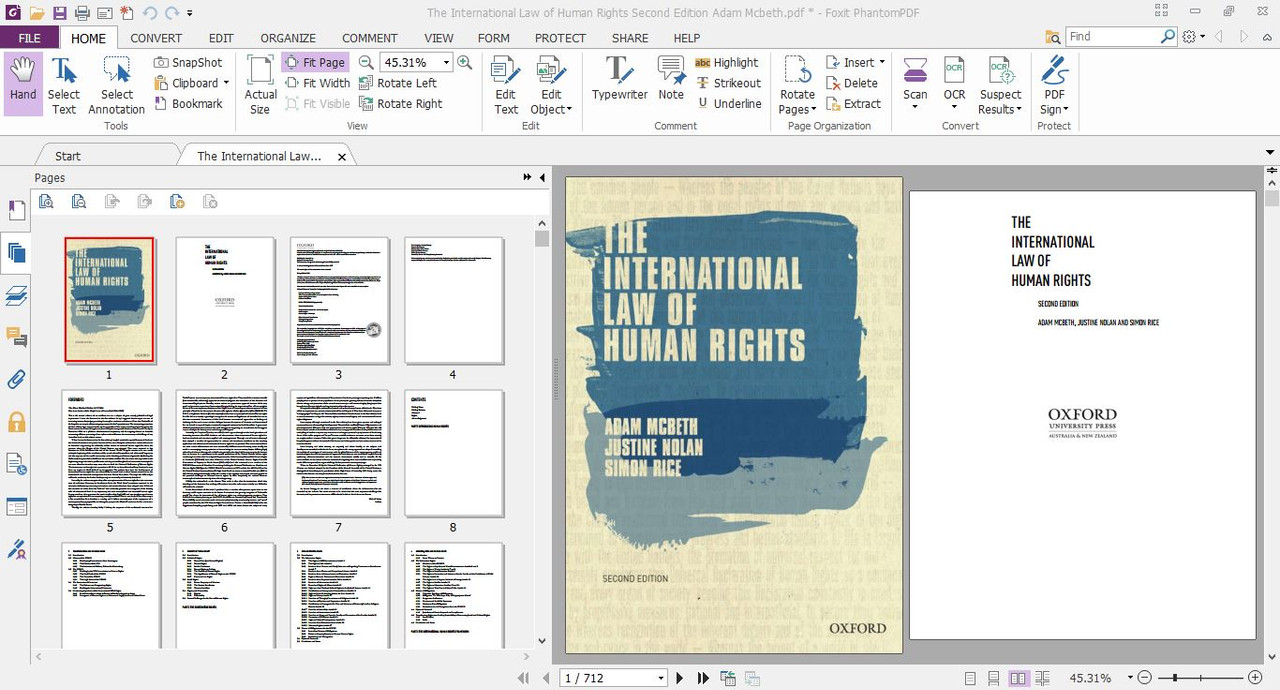Open the Layers side panel icon
Viewport: 1280px width, 690px height.
[16, 295]
